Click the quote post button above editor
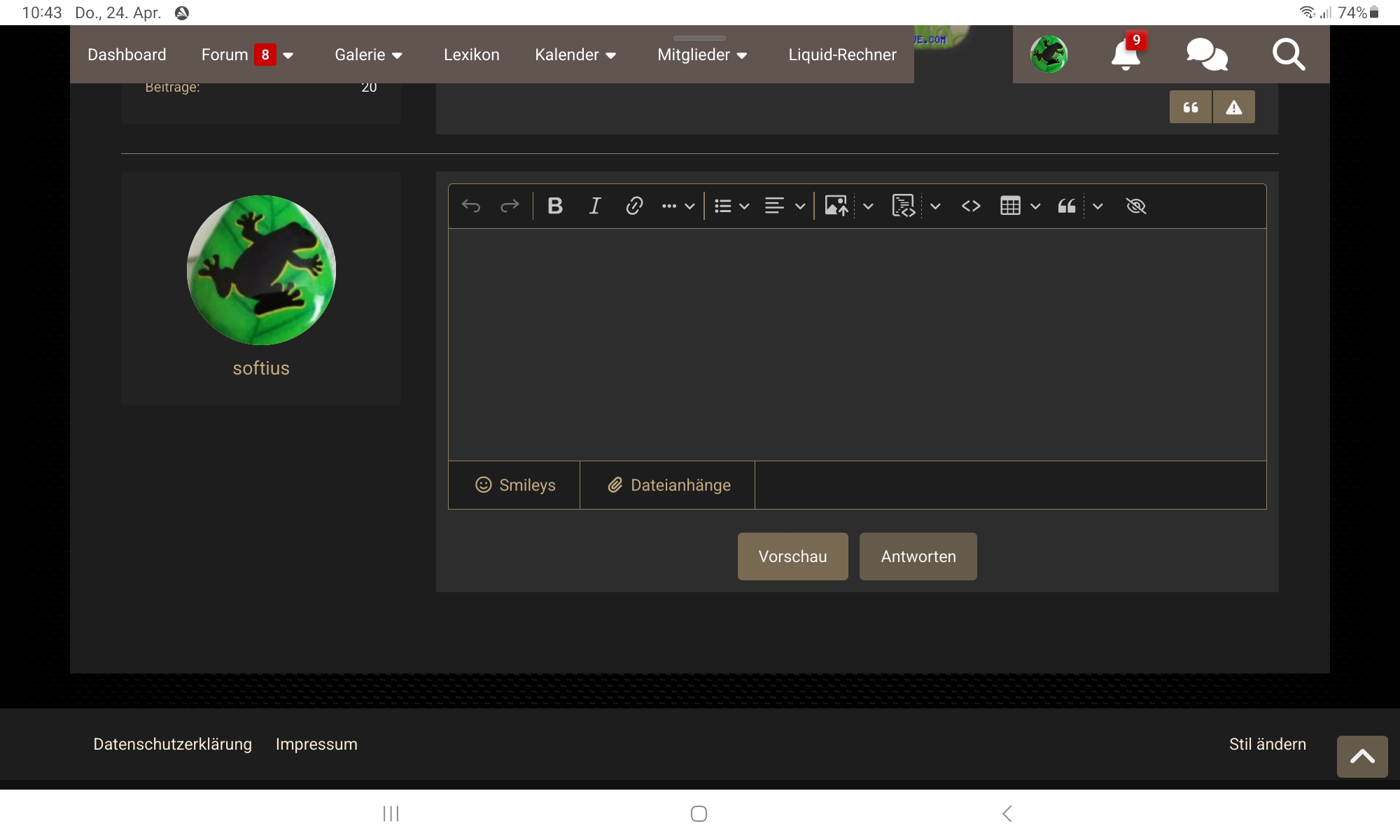 1191,107
